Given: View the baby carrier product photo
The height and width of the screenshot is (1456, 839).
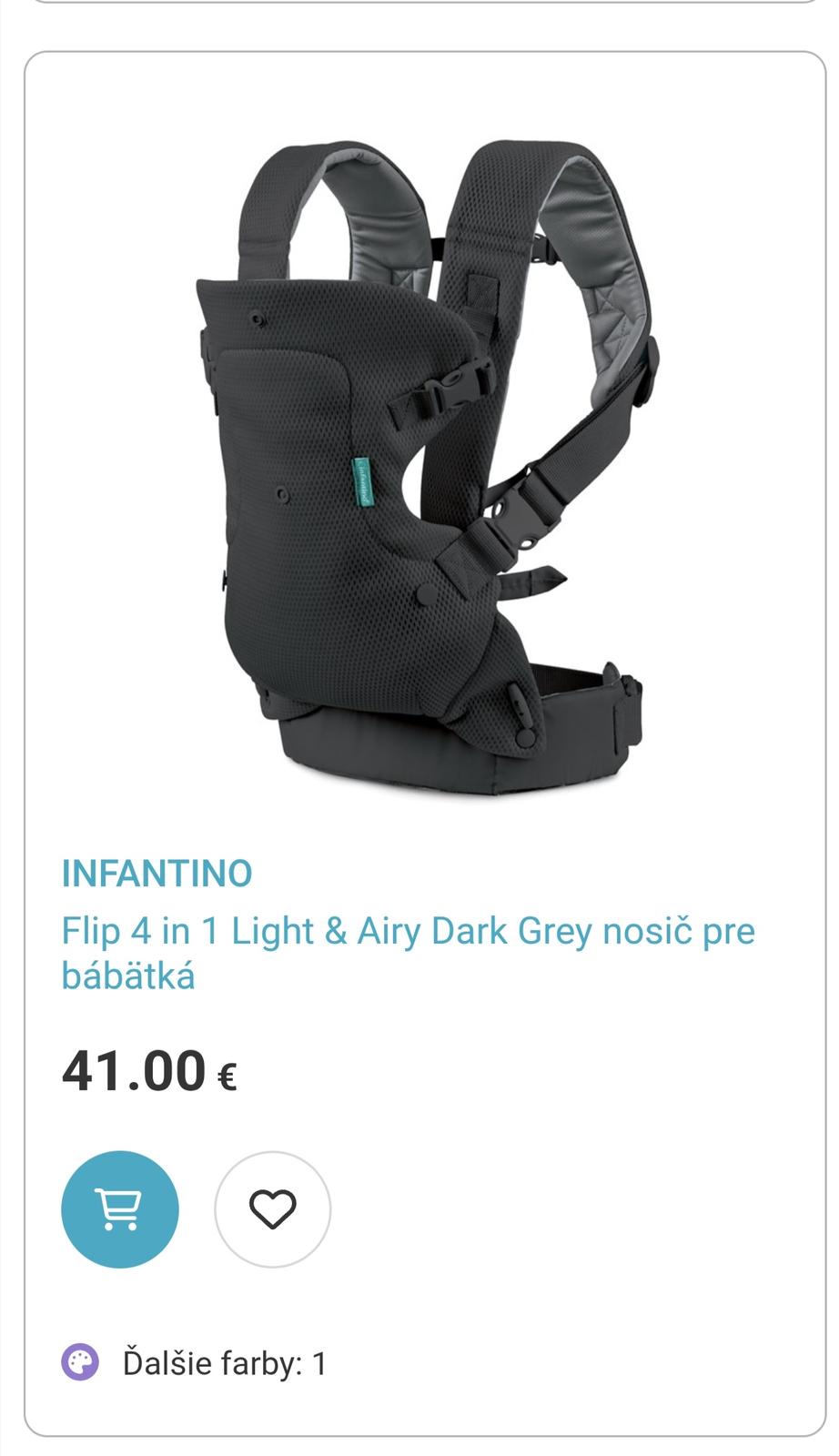Looking at the screenshot, I should [419, 467].
